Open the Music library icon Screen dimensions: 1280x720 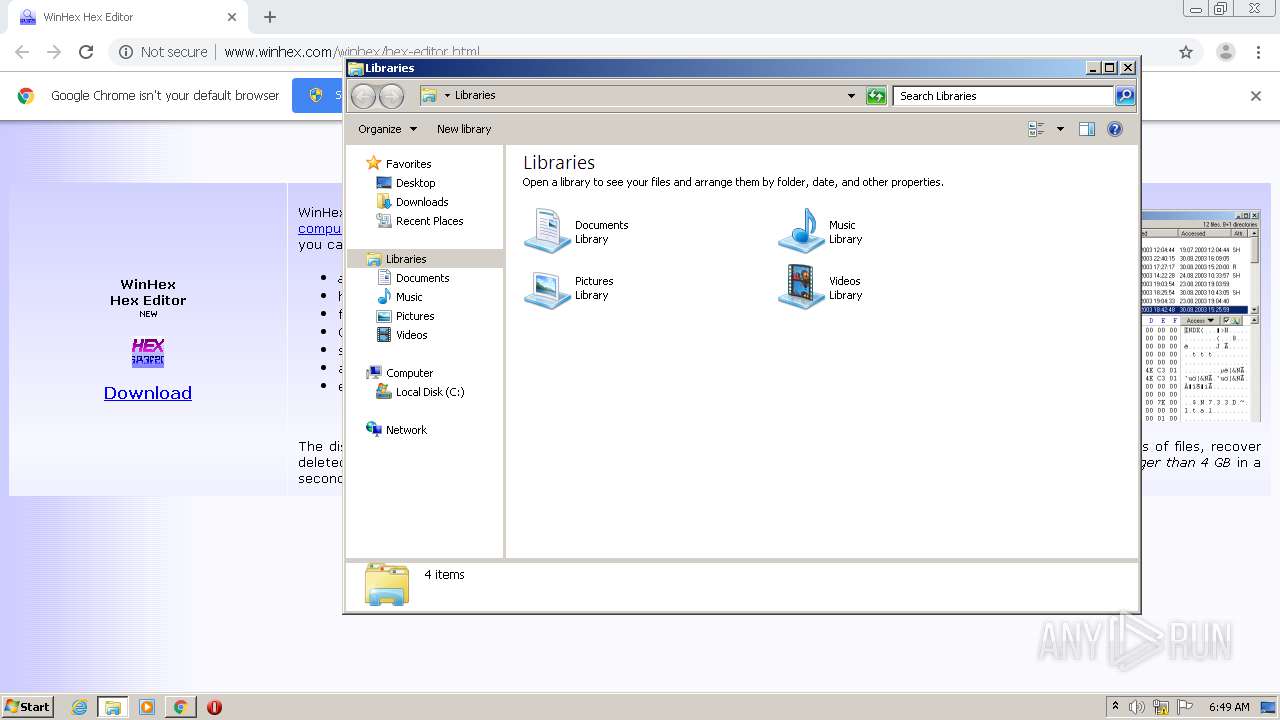point(801,231)
